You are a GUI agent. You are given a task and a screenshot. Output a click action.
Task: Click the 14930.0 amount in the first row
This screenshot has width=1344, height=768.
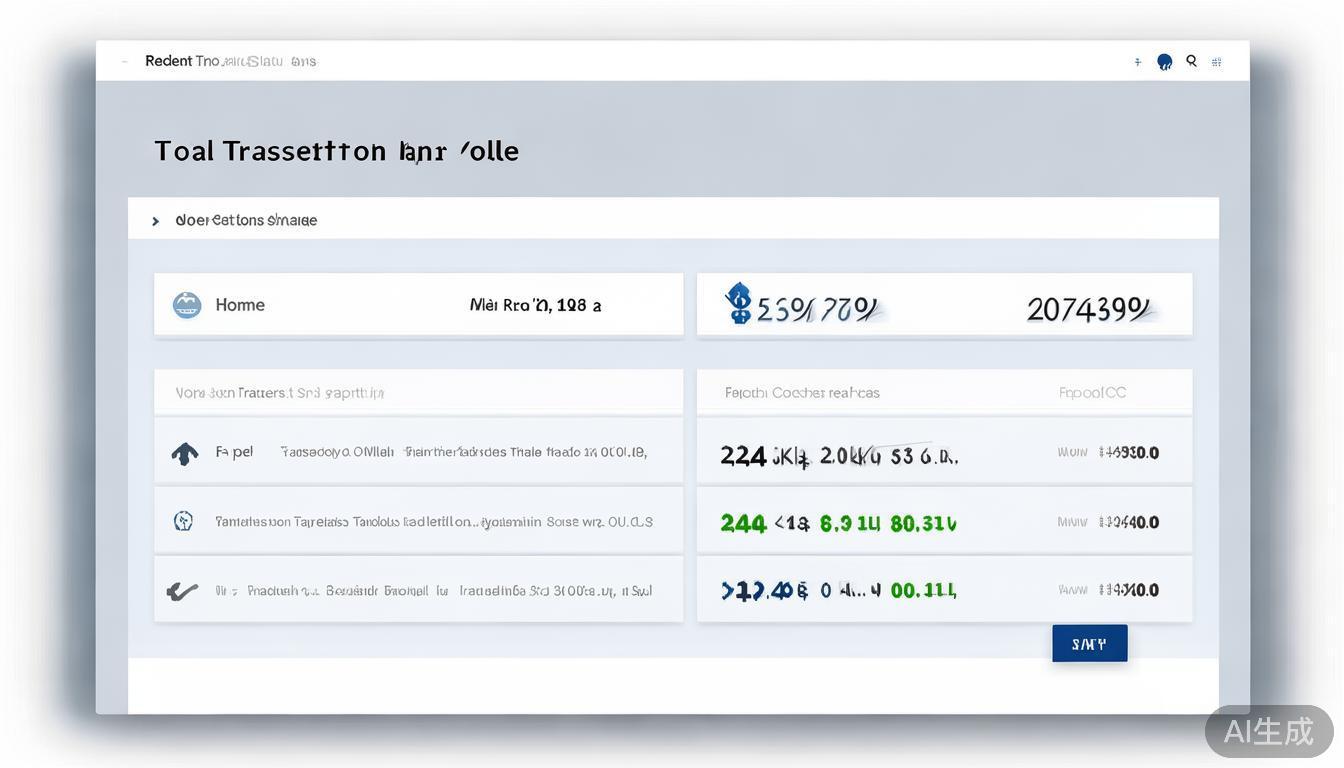(x=1128, y=453)
